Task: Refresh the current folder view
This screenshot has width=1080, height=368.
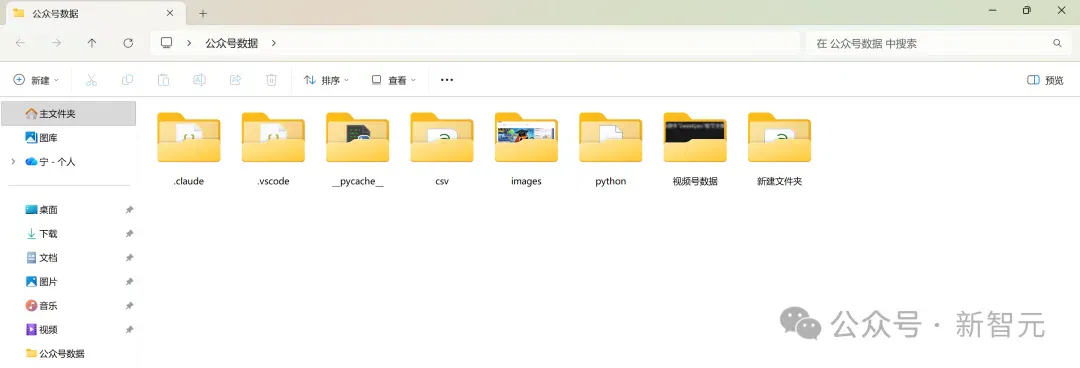Action: 128,43
